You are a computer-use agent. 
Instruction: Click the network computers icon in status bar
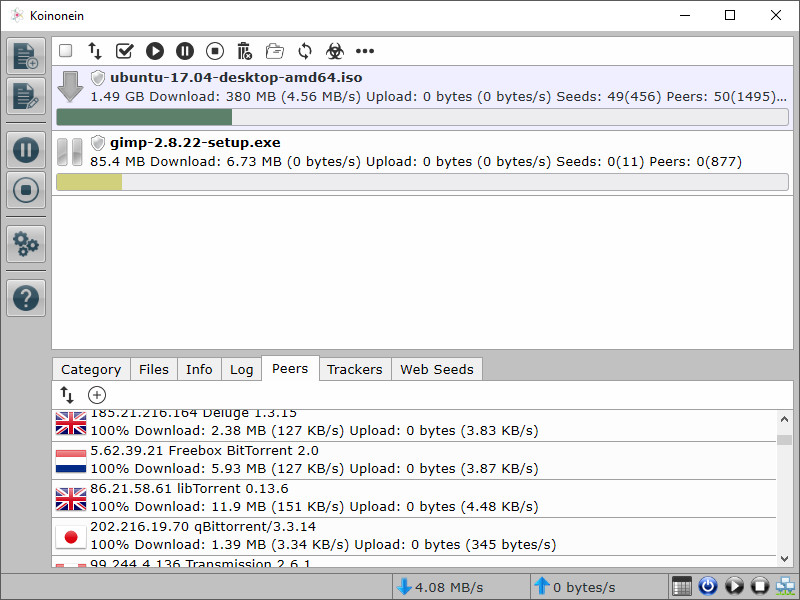click(x=786, y=586)
